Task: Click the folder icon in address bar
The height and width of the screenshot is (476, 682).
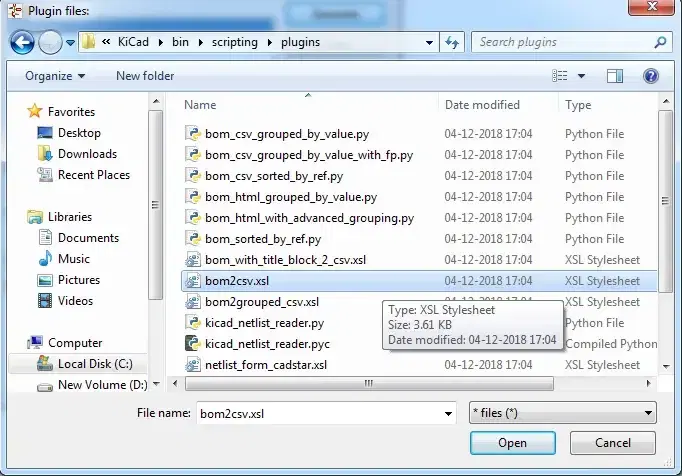Action: tap(88, 42)
